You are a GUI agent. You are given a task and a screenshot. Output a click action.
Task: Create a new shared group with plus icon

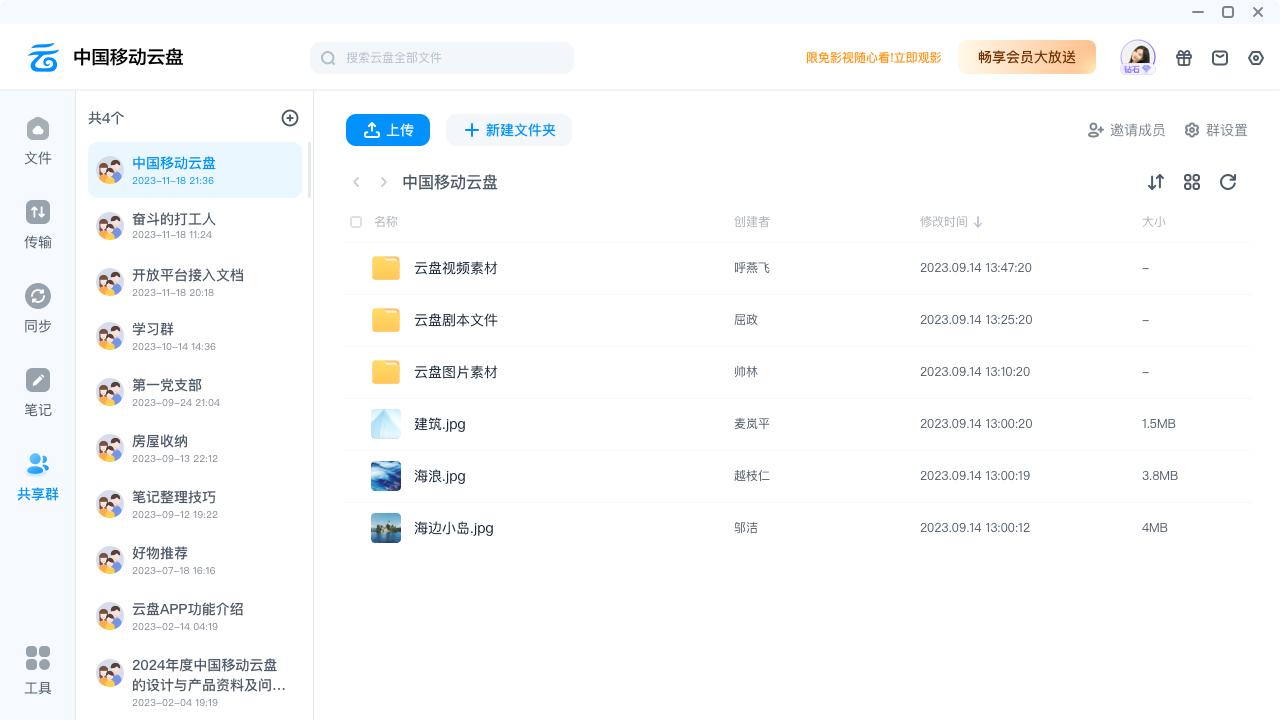[290, 118]
